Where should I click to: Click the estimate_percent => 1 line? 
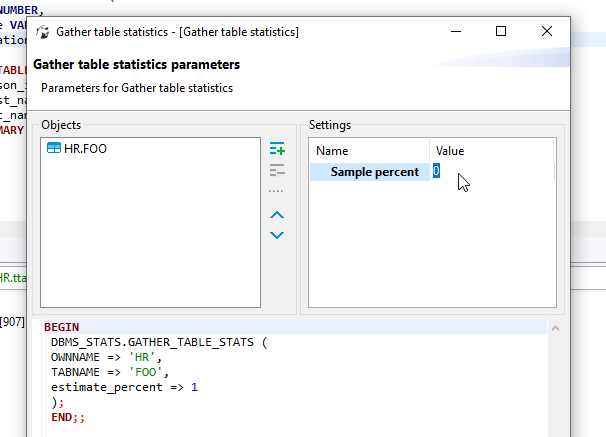click(x=124, y=387)
